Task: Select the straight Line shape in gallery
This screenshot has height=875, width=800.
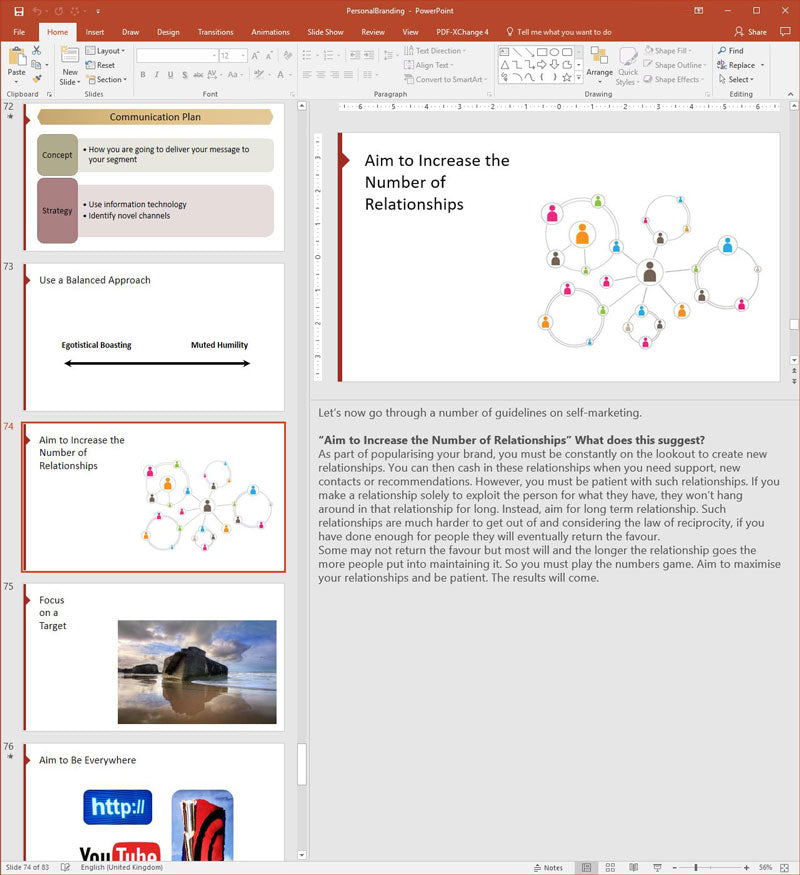Action: click(x=517, y=52)
